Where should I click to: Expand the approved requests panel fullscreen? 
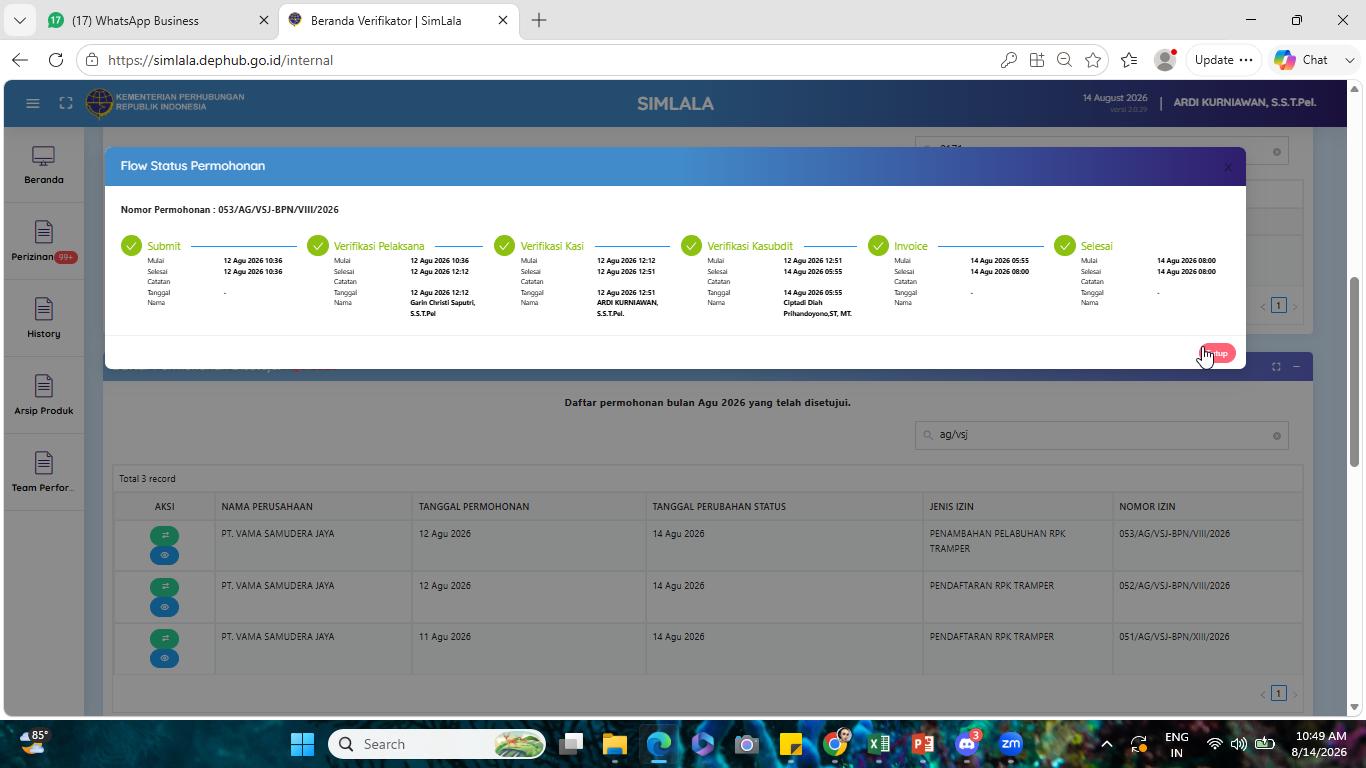[x=1276, y=367]
